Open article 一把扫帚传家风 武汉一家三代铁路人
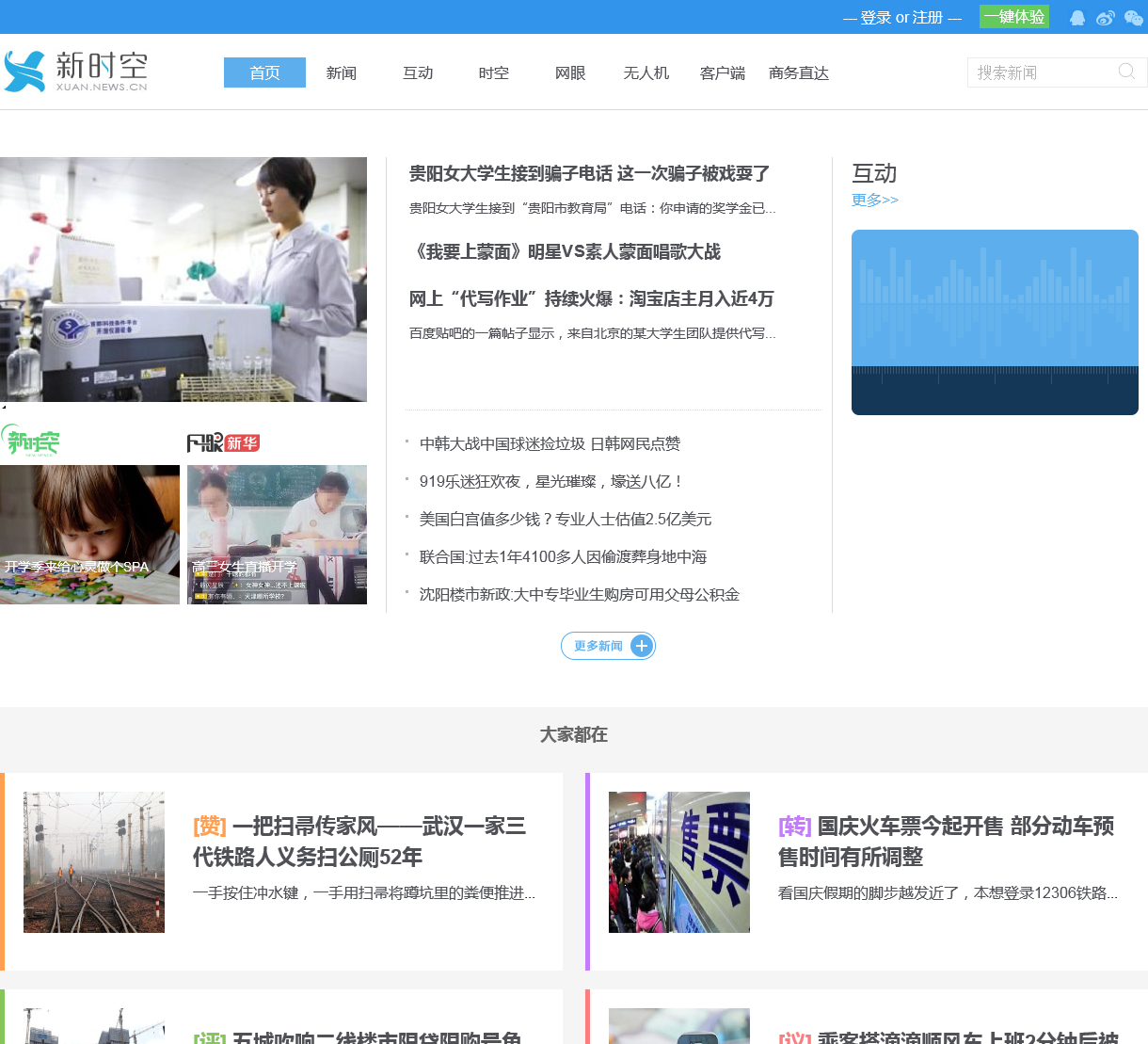 click(359, 842)
